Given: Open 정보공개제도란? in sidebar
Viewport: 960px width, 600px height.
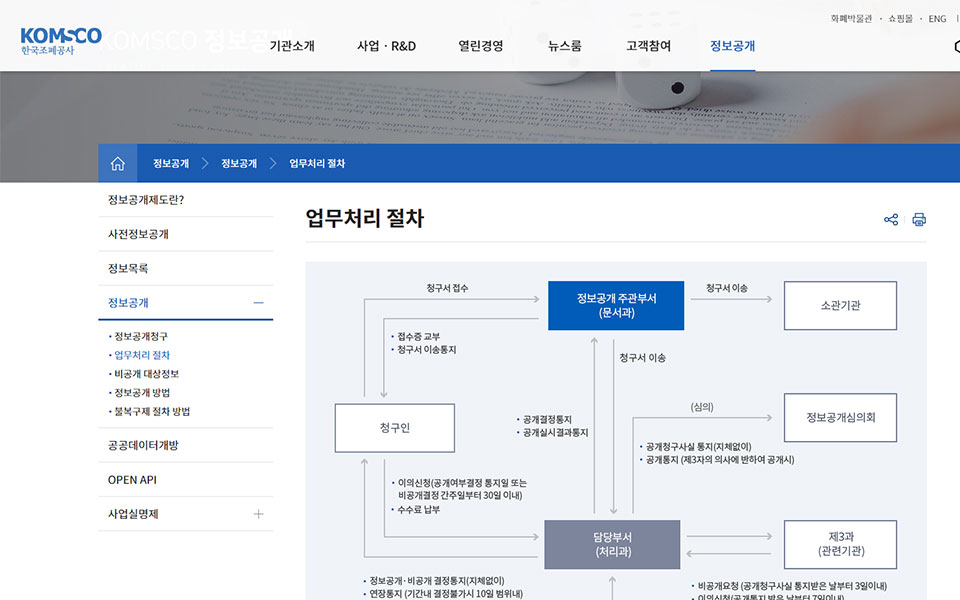Looking at the screenshot, I should tap(146, 199).
